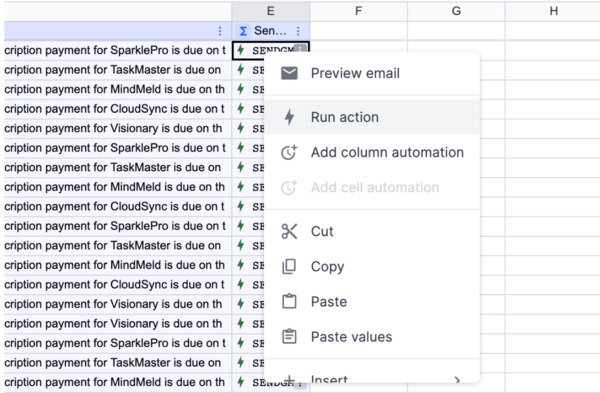This screenshot has width=600, height=393.
Task: Select column F letter header
Action: point(359,11)
